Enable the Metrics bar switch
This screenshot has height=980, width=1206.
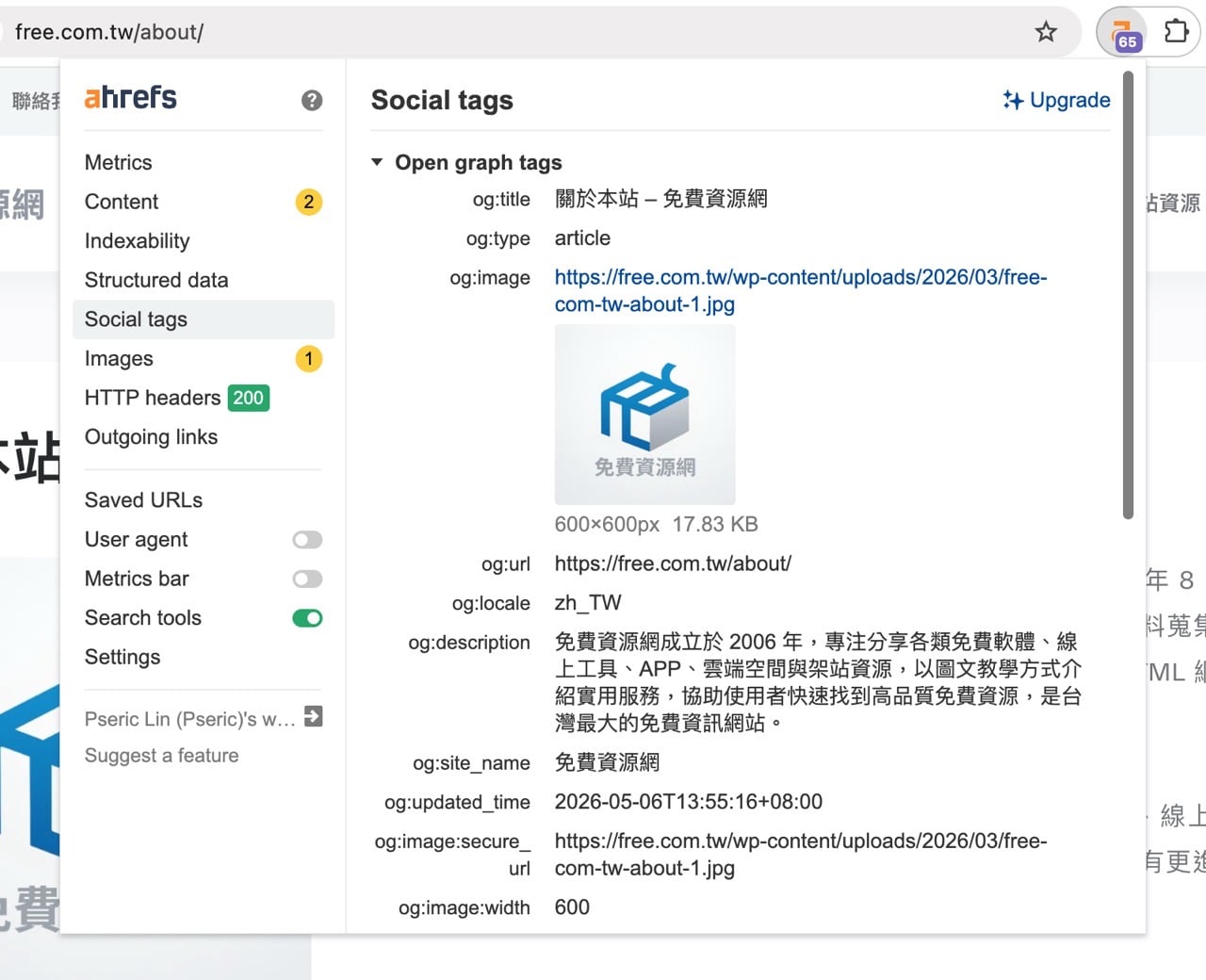tap(307, 579)
